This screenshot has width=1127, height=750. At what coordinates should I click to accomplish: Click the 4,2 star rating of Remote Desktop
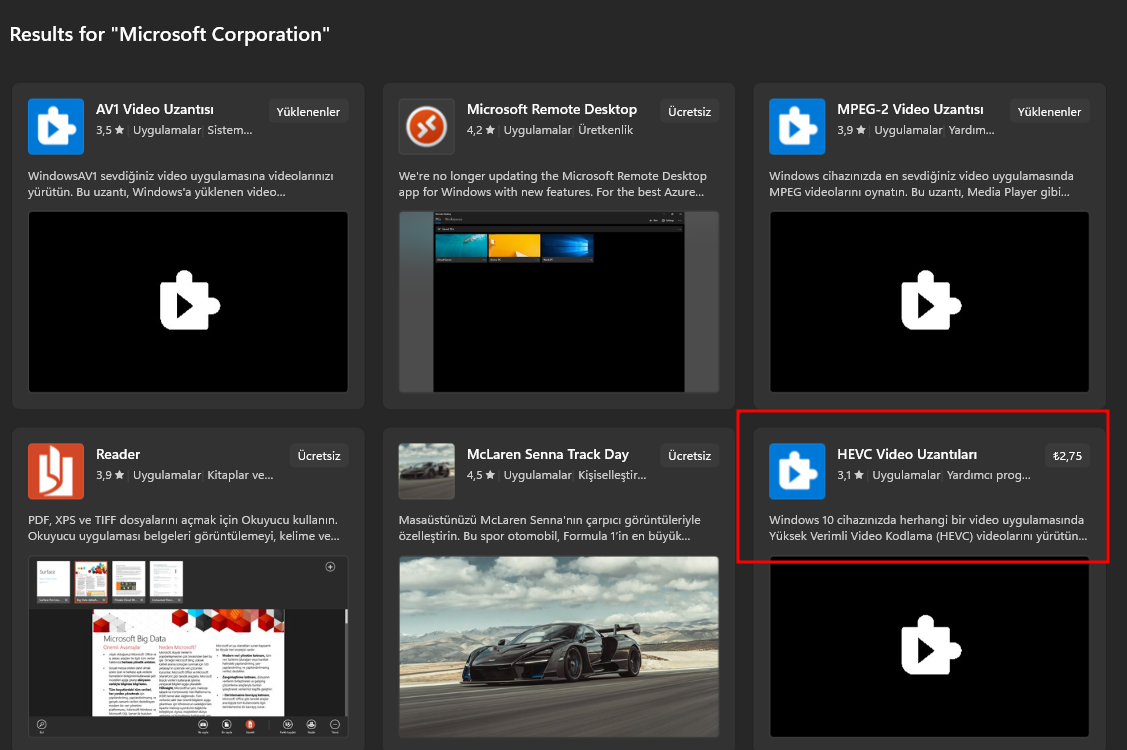pyautogui.click(x=481, y=130)
